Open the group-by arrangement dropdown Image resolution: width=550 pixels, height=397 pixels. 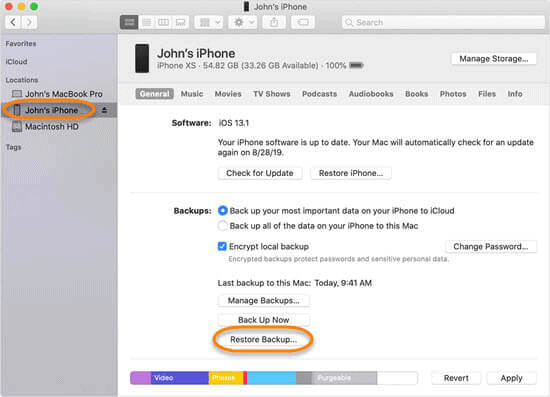tap(209, 22)
